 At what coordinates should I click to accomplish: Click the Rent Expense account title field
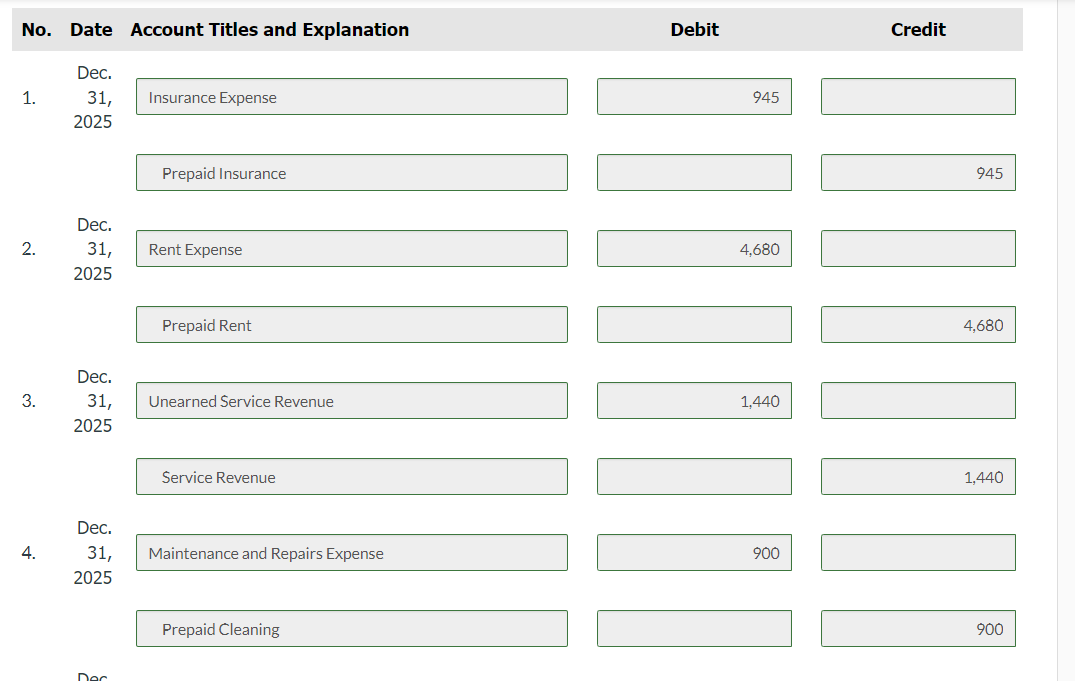click(352, 249)
